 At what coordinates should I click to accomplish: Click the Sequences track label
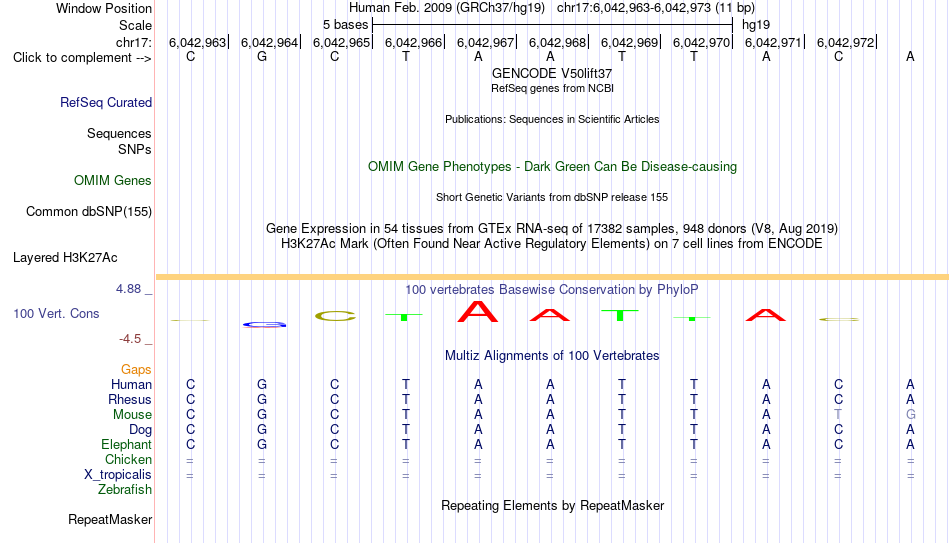[x=119, y=133]
